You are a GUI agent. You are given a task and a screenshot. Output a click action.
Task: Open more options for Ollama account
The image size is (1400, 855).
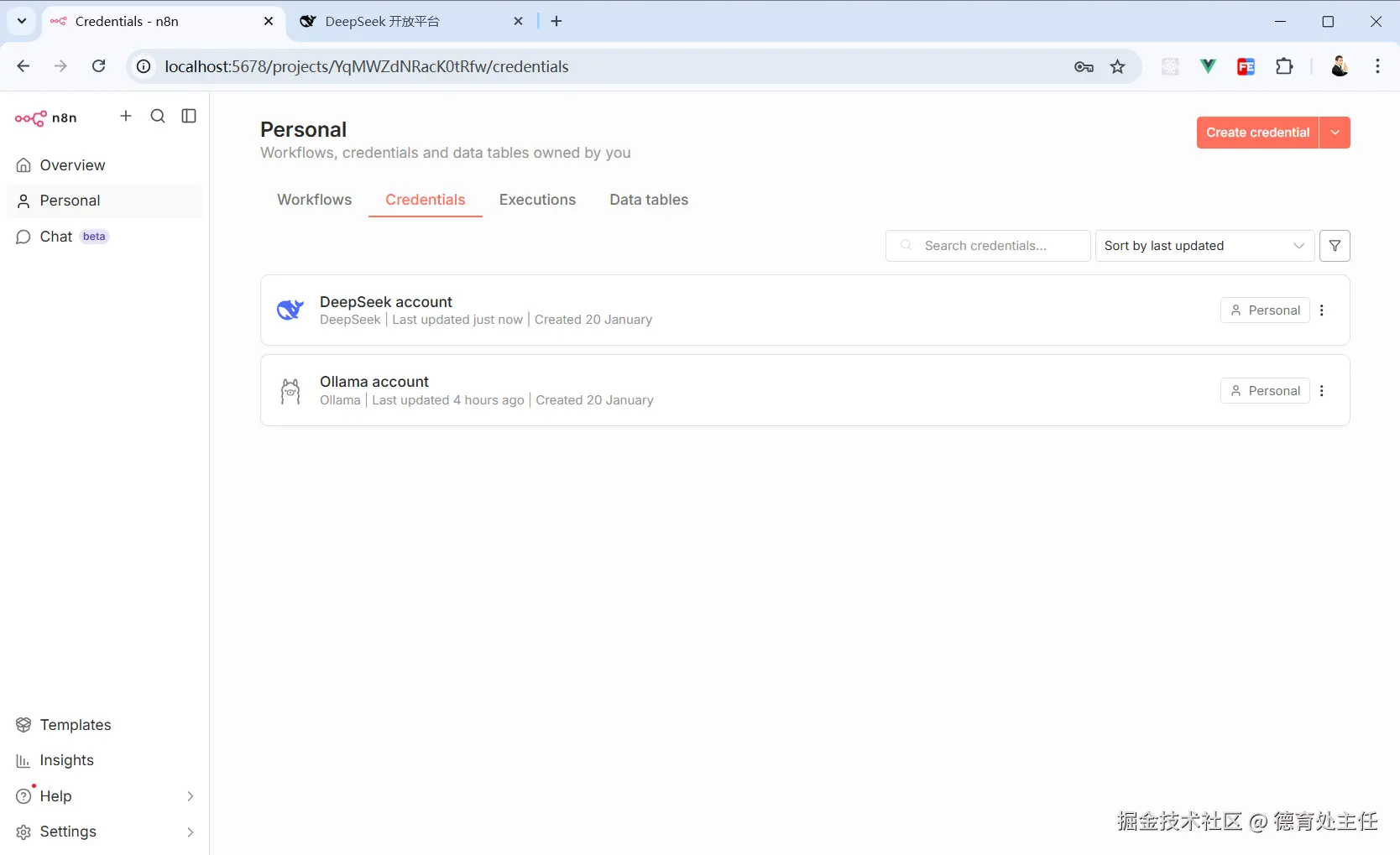tap(1322, 391)
